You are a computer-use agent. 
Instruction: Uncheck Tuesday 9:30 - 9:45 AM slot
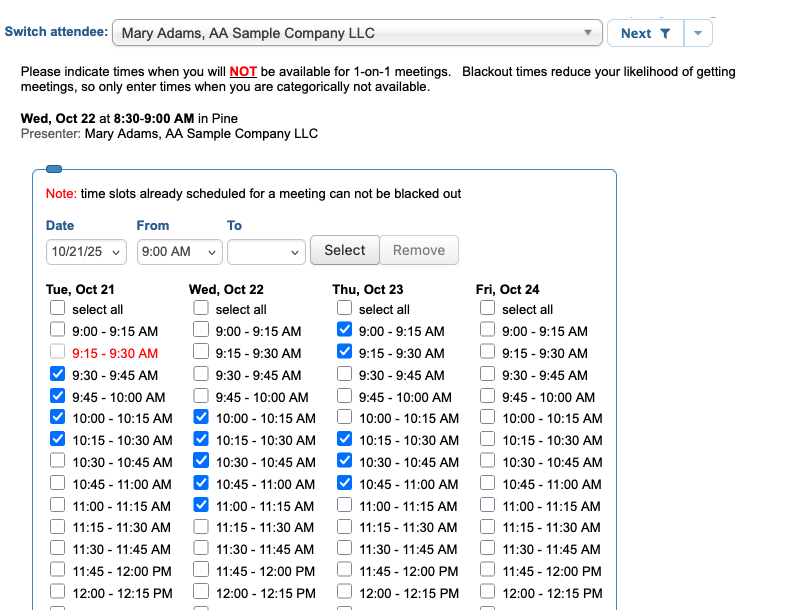pos(58,374)
